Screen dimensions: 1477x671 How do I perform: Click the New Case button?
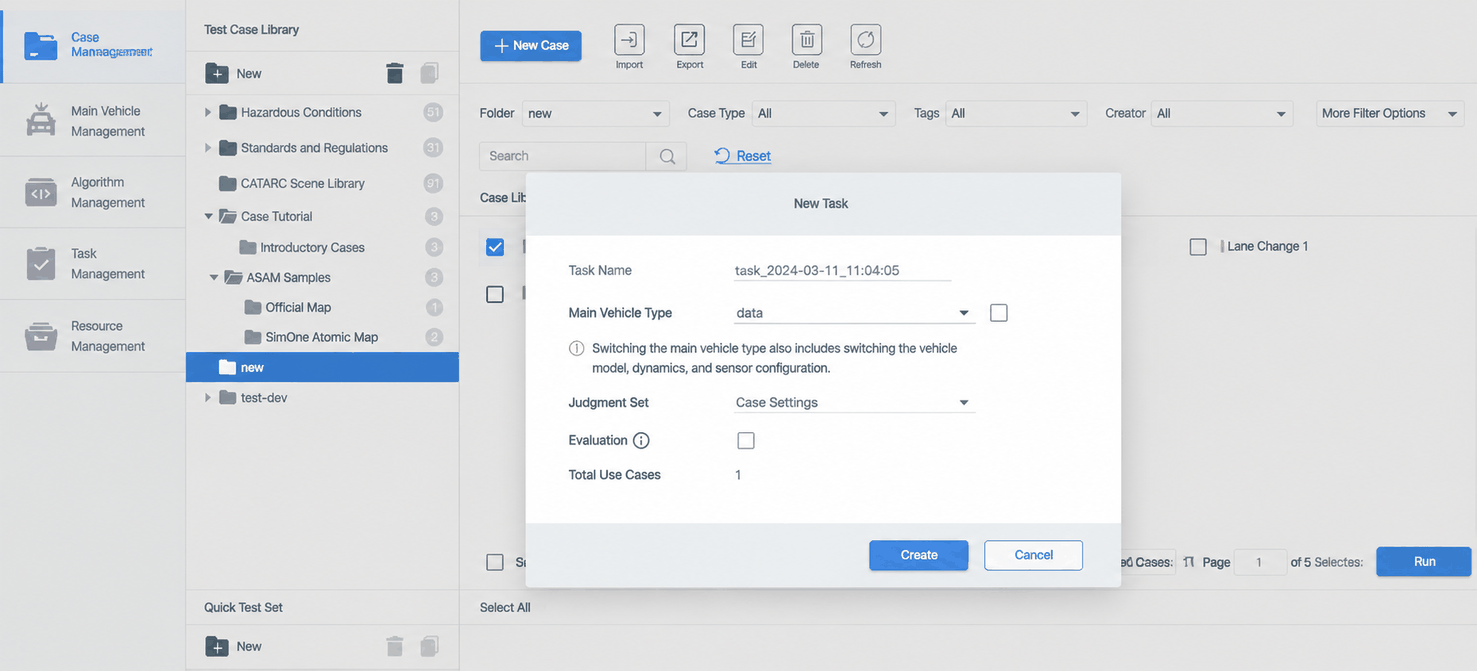531,46
